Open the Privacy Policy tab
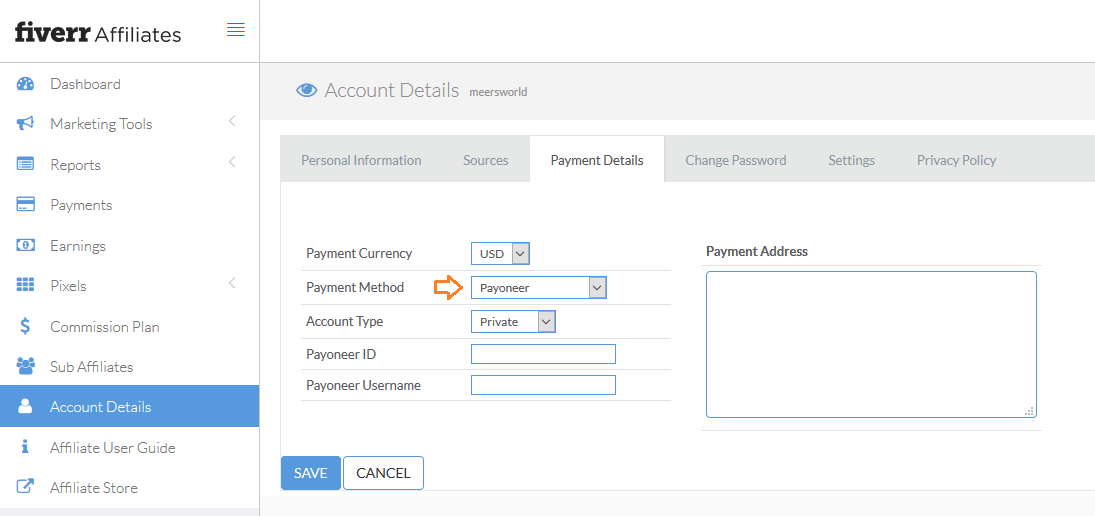1095x516 pixels. tap(957, 160)
